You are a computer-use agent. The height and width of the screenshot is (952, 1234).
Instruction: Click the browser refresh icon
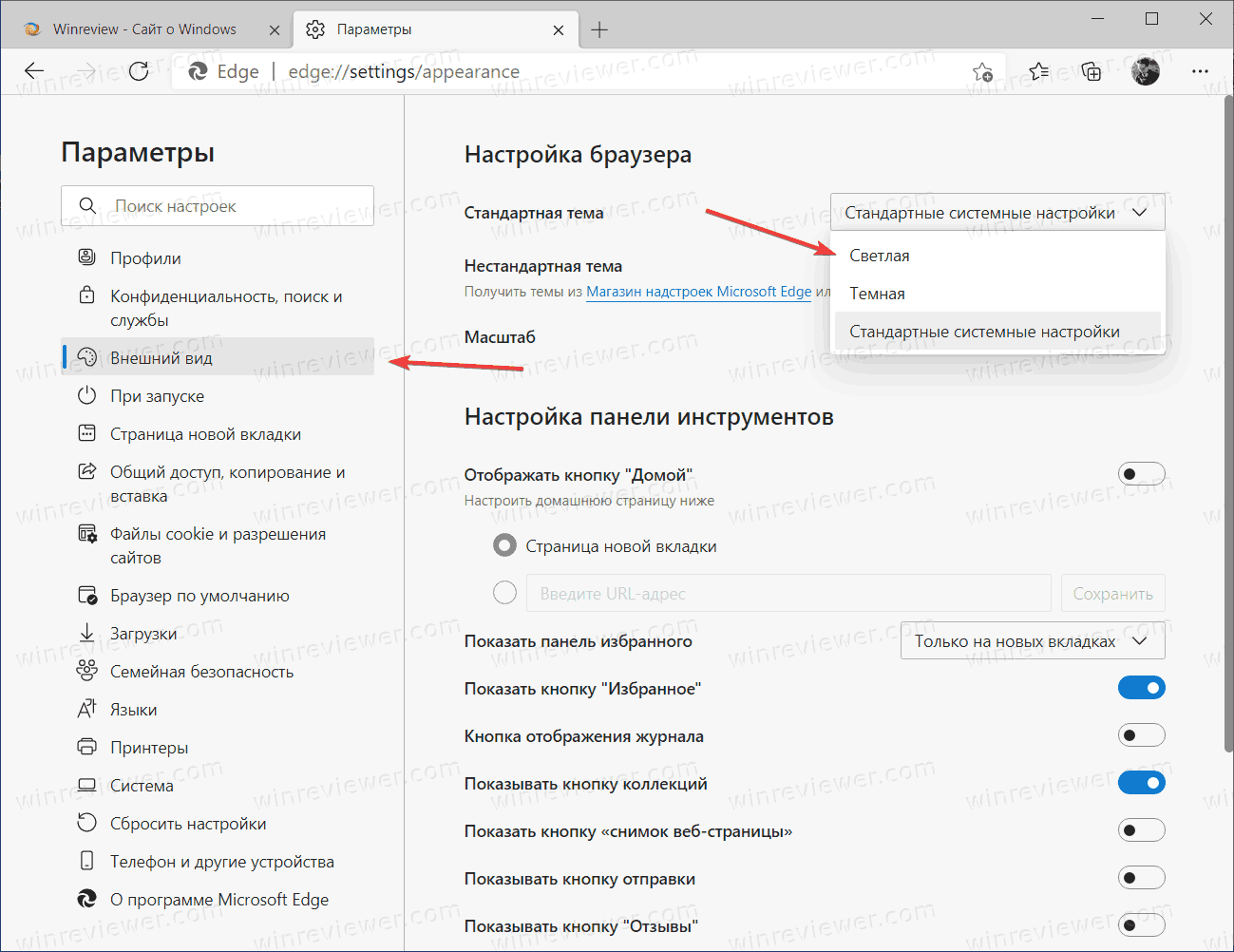pyautogui.click(x=139, y=71)
